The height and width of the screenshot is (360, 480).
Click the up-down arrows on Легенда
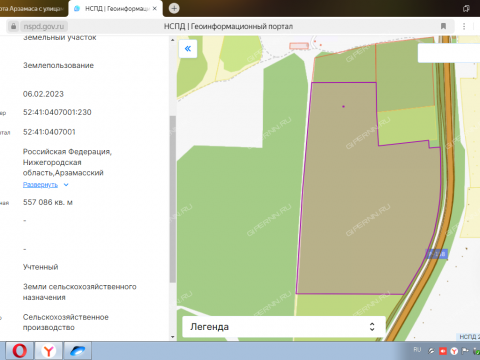pos(372,327)
